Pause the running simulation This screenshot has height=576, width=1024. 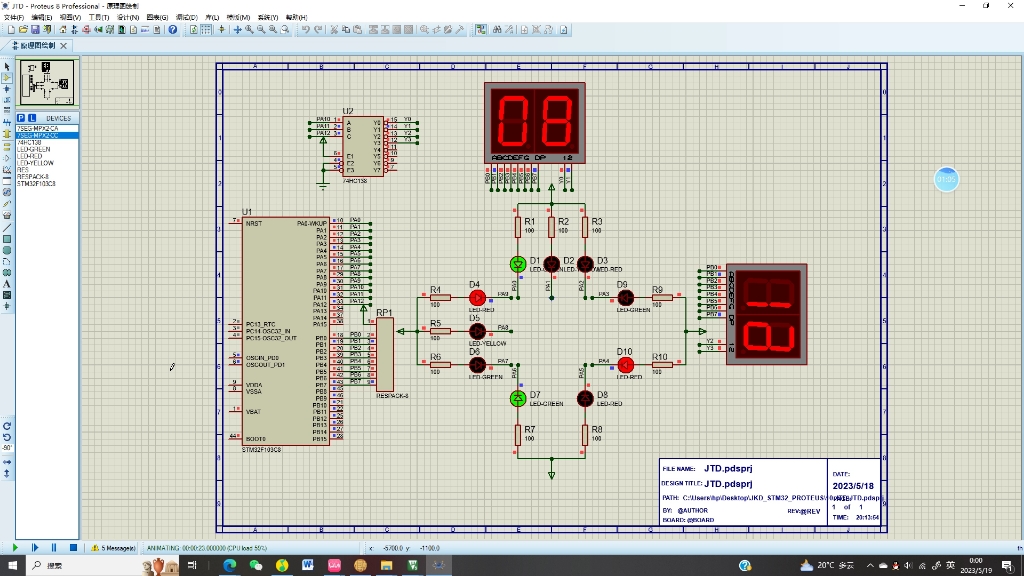pos(54,547)
